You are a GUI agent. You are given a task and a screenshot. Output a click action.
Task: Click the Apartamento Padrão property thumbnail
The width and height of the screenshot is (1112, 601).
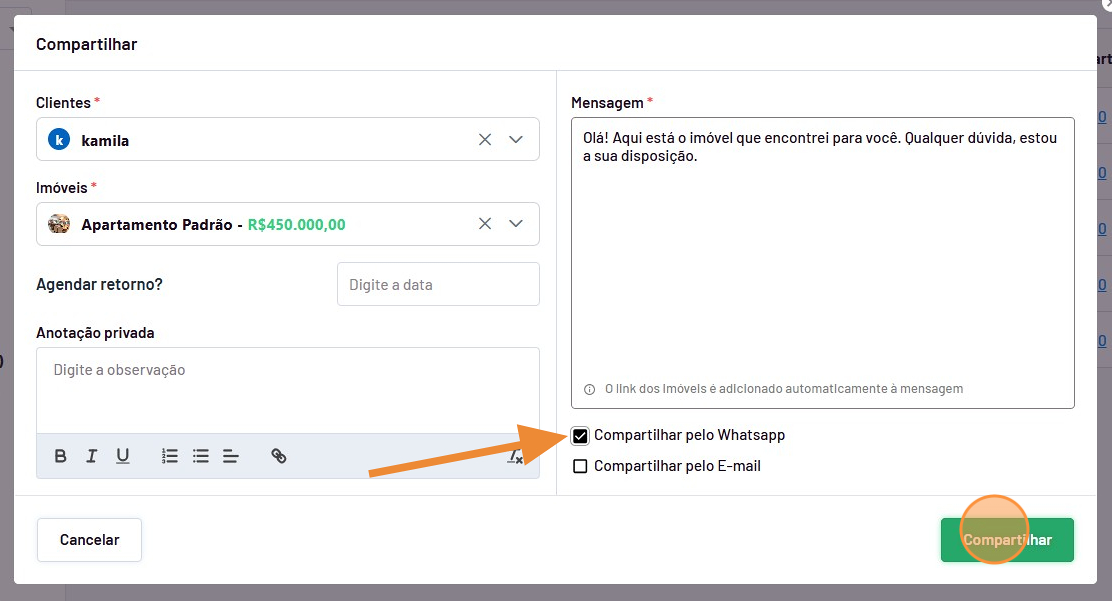[x=59, y=224]
